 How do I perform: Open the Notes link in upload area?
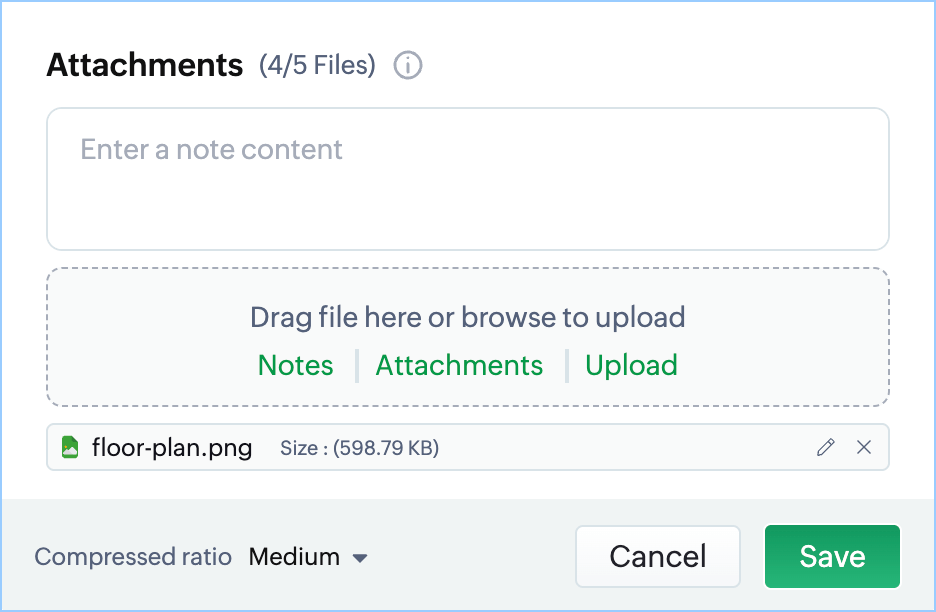tap(295, 366)
